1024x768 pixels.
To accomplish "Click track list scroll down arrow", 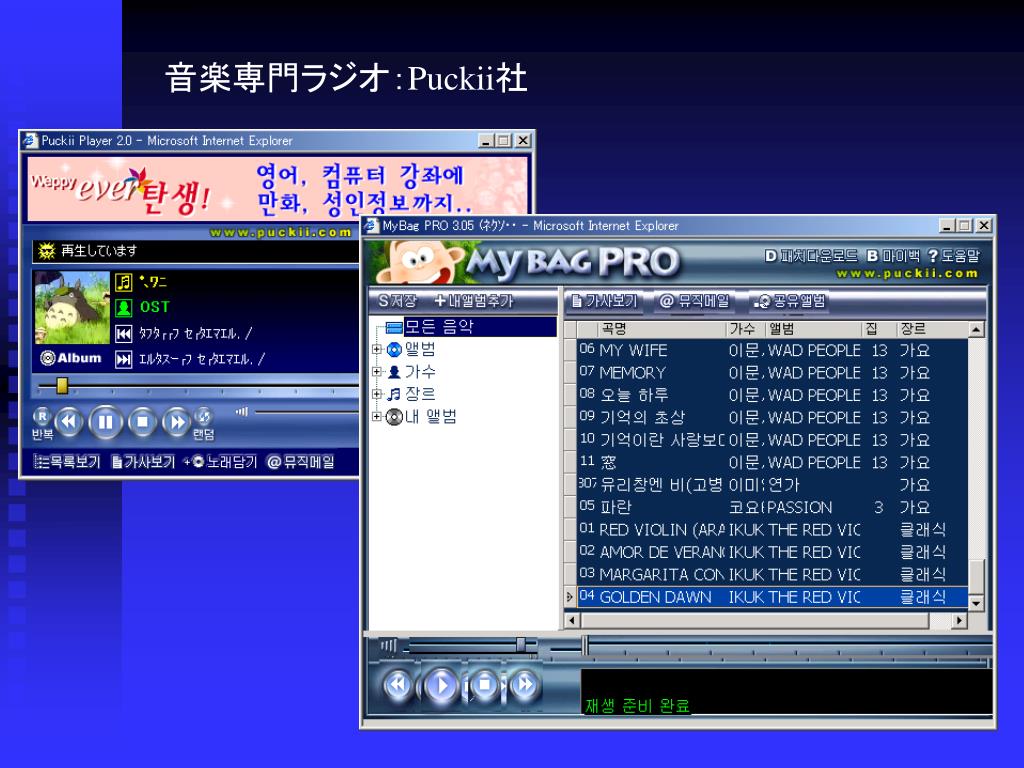I will pos(976,603).
